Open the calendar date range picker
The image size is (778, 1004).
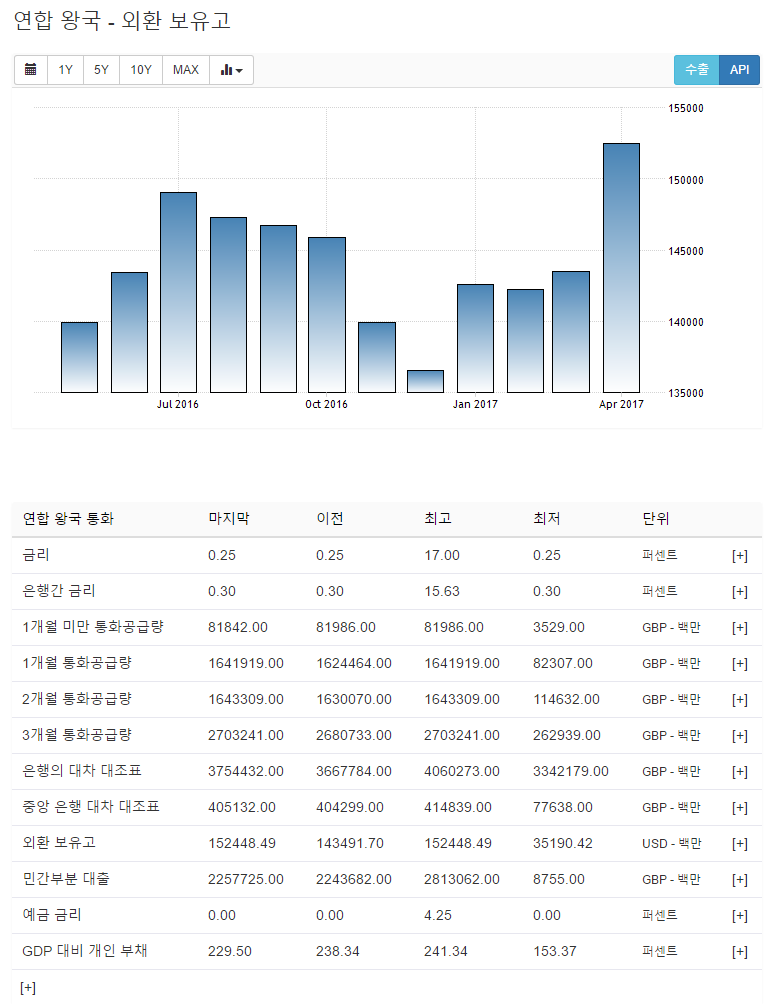tap(31, 70)
